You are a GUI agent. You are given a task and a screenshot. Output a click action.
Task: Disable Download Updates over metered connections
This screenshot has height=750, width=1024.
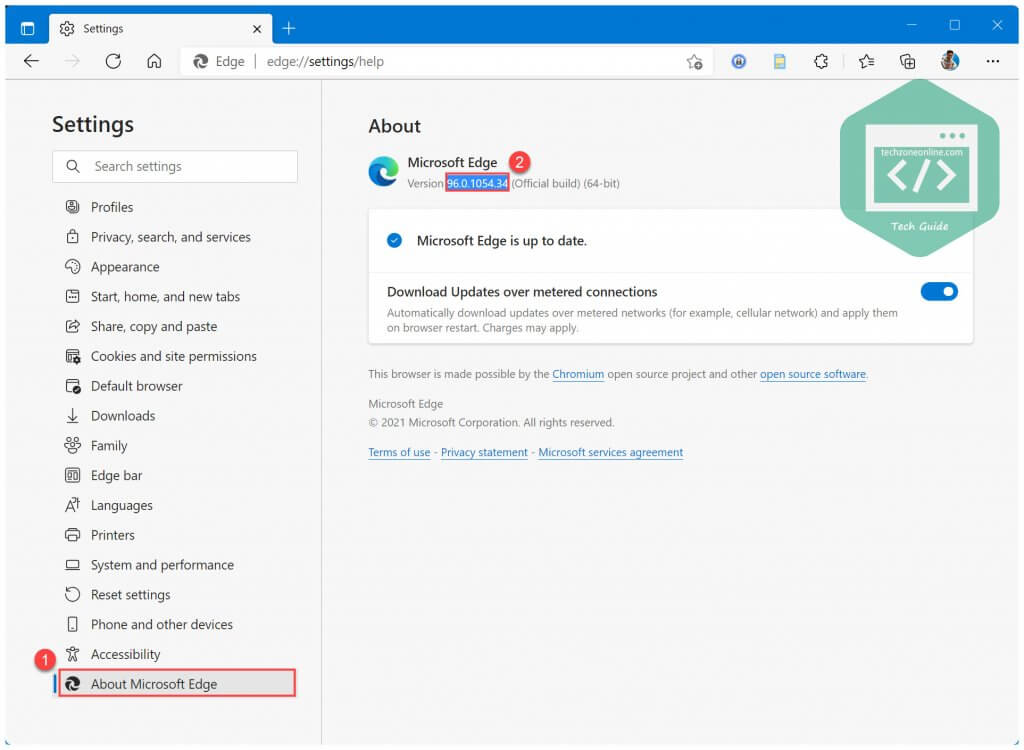coord(938,291)
